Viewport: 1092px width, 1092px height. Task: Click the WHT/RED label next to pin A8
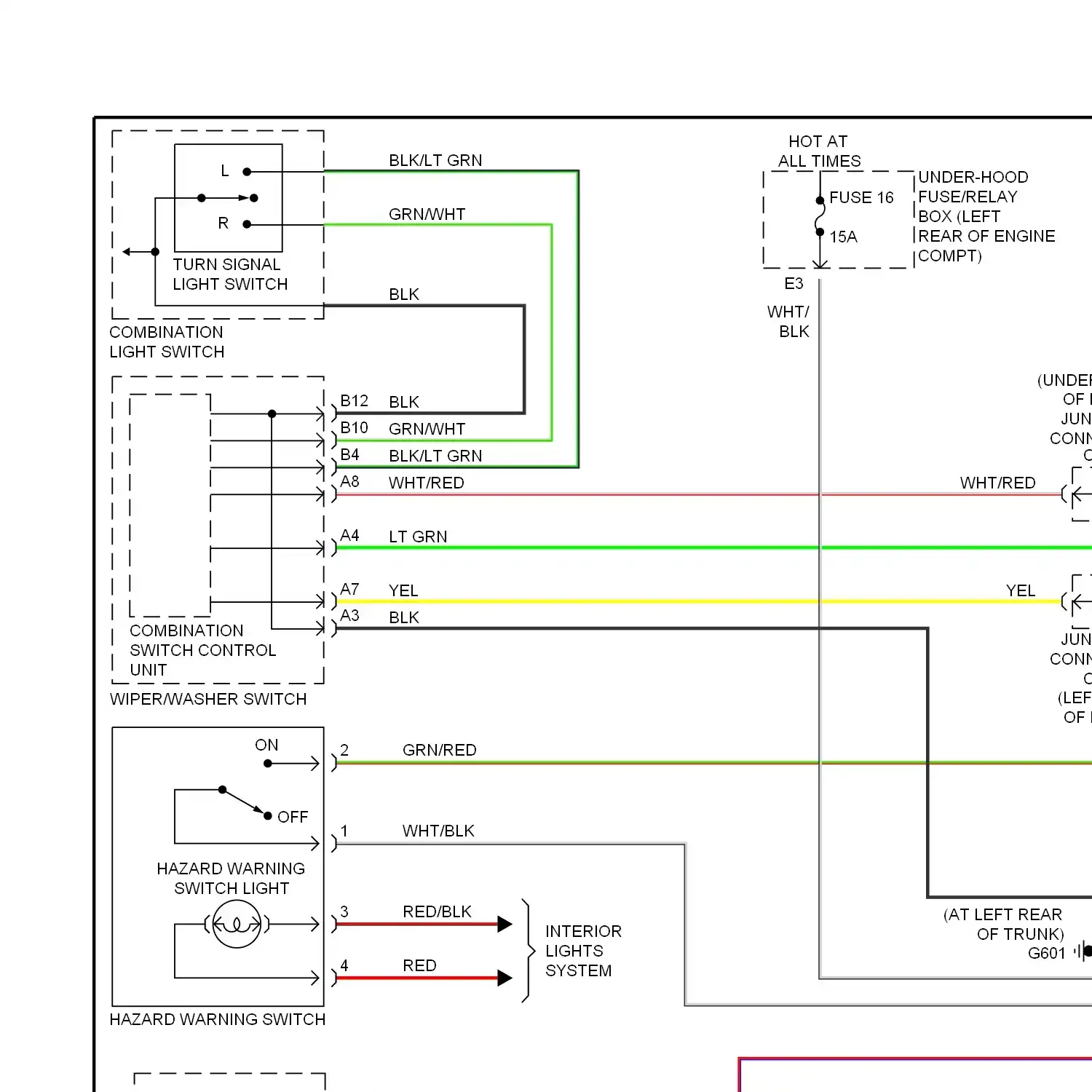click(x=426, y=483)
